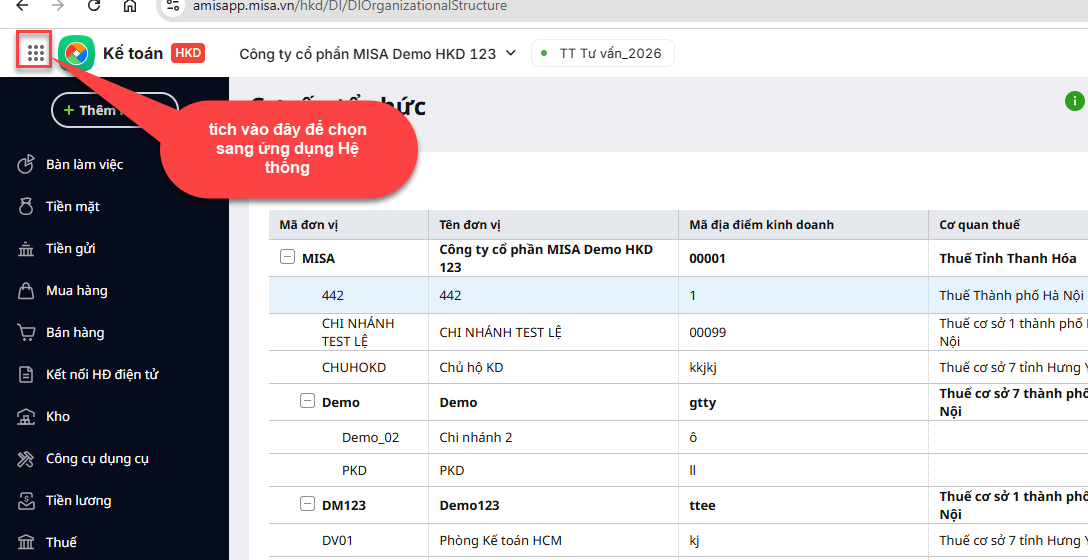The image size is (1088, 560).
Task: Open Kho inventory module
Action: (57, 416)
